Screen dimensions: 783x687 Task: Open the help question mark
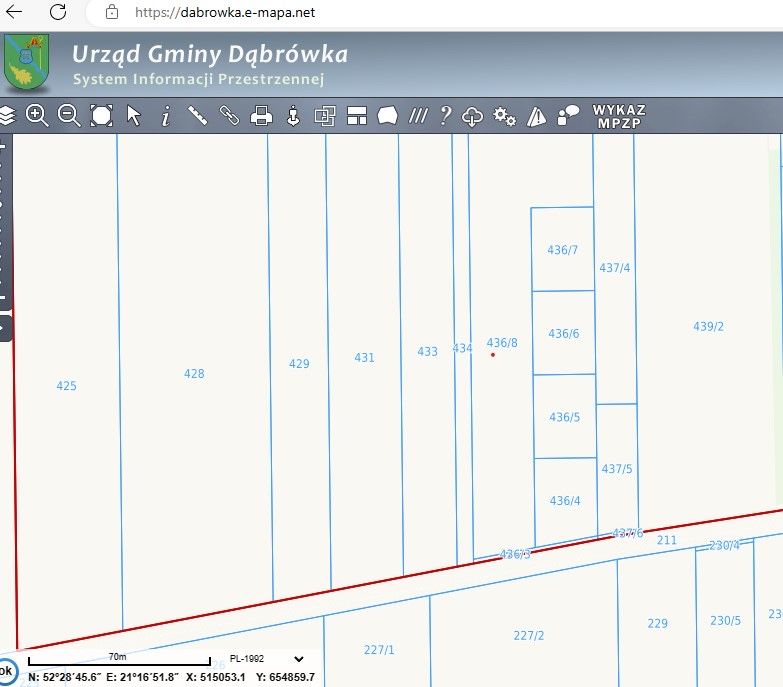(x=445, y=115)
